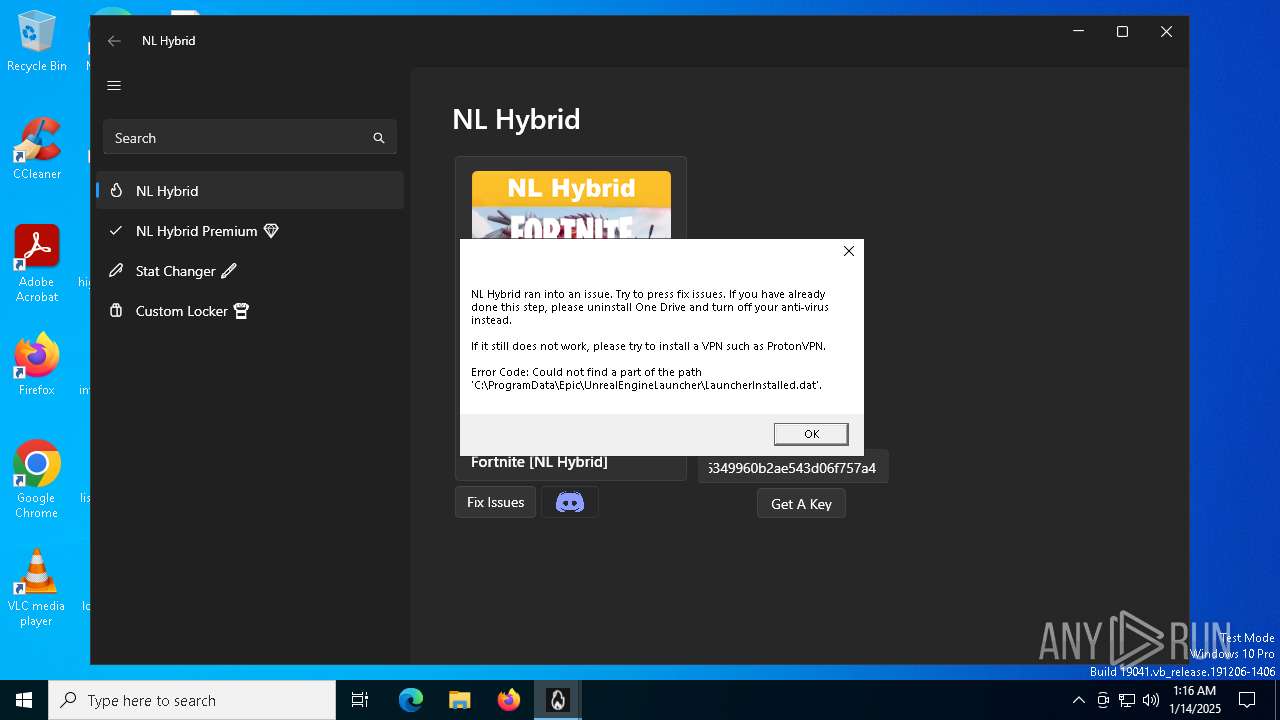Minimize the NL Hybrid window

(x=1079, y=32)
